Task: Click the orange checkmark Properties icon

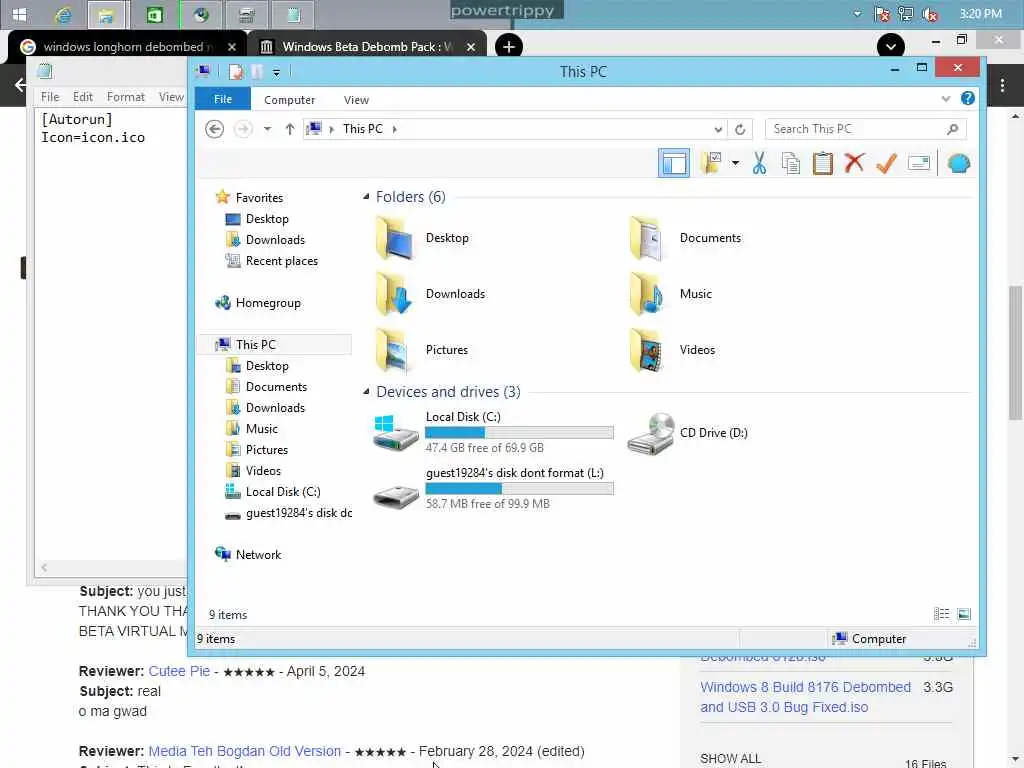Action: [886, 163]
